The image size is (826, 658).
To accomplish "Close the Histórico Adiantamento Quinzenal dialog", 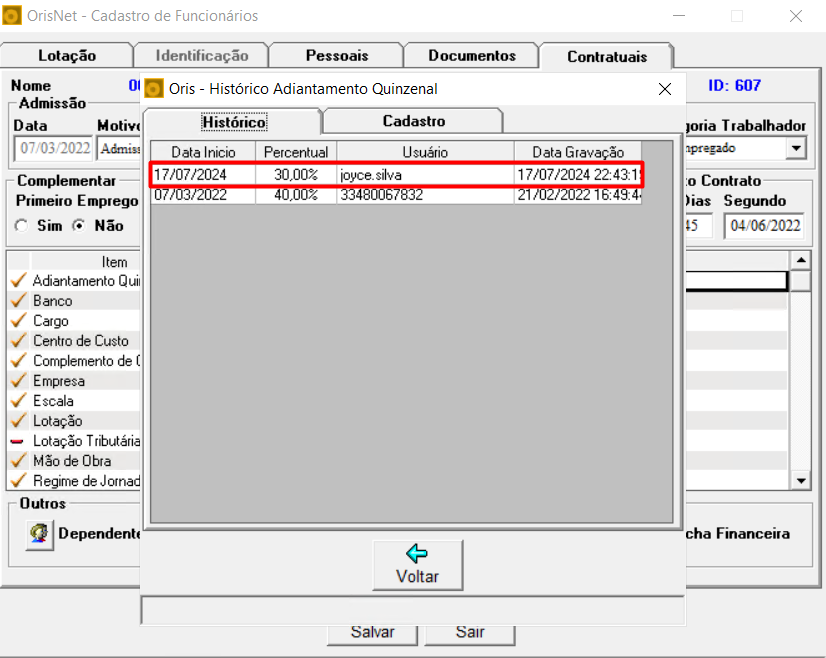I will (x=665, y=89).
